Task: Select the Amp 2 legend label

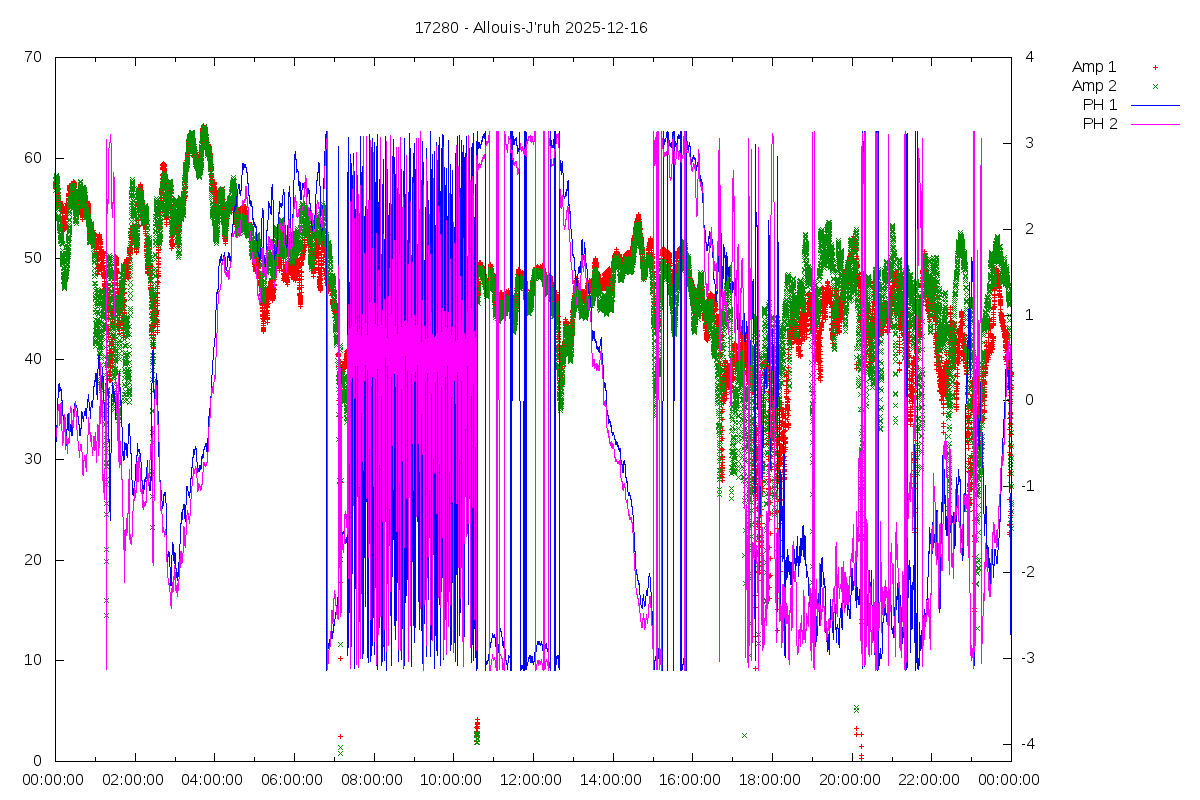Action: coord(1094,86)
